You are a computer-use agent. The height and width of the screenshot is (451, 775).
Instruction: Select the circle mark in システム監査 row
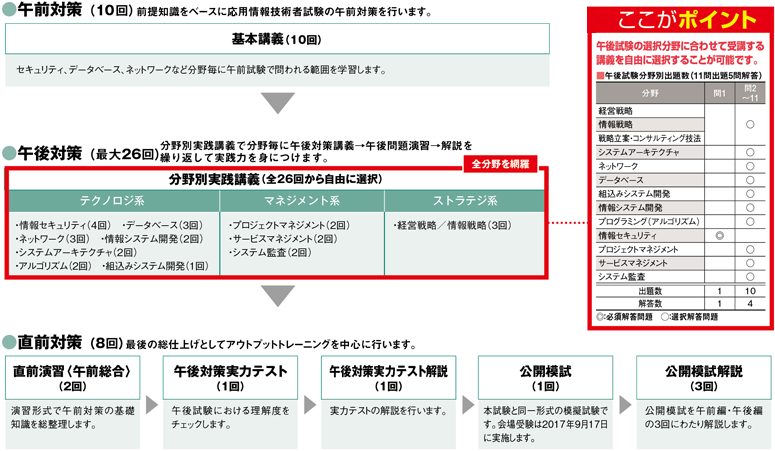tap(749, 276)
